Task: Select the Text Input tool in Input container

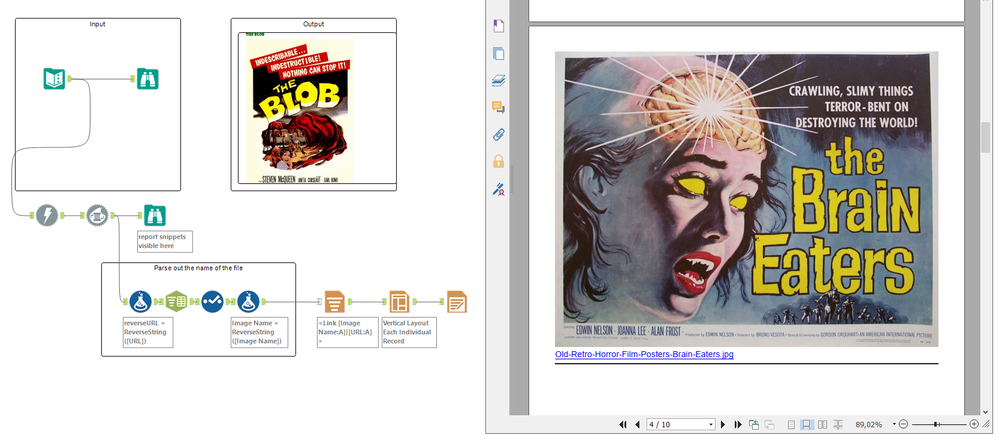Action: (x=54, y=78)
